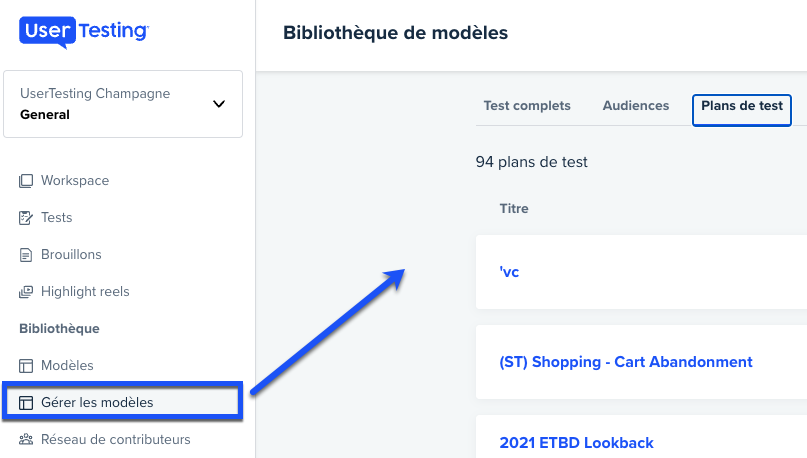Select the Plans de test tab

click(x=742, y=110)
